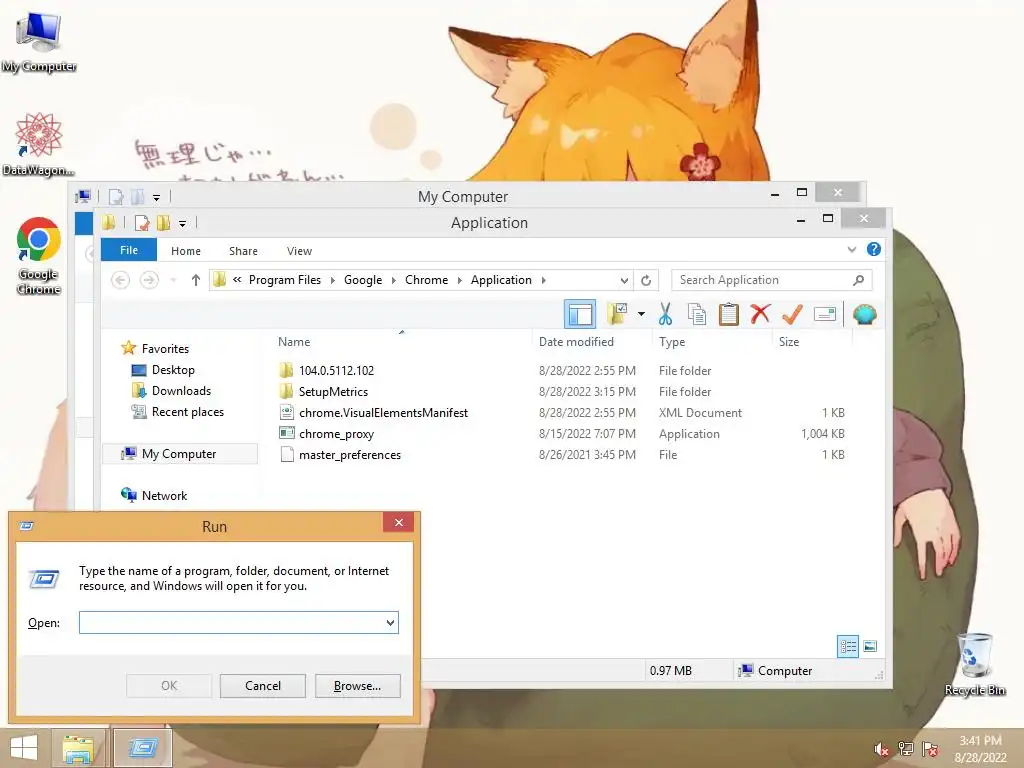Screen dimensions: 1024x768
Task: Click Browse... in the Run dialog
Action: [x=357, y=686]
